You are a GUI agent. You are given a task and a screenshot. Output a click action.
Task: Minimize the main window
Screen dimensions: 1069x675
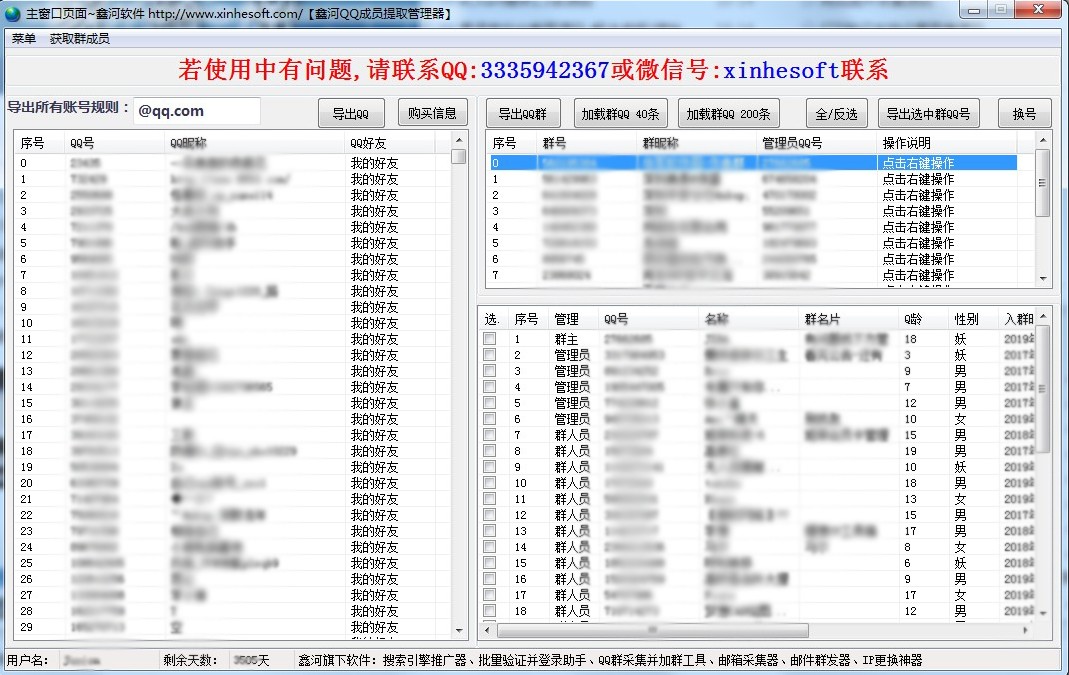(974, 10)
